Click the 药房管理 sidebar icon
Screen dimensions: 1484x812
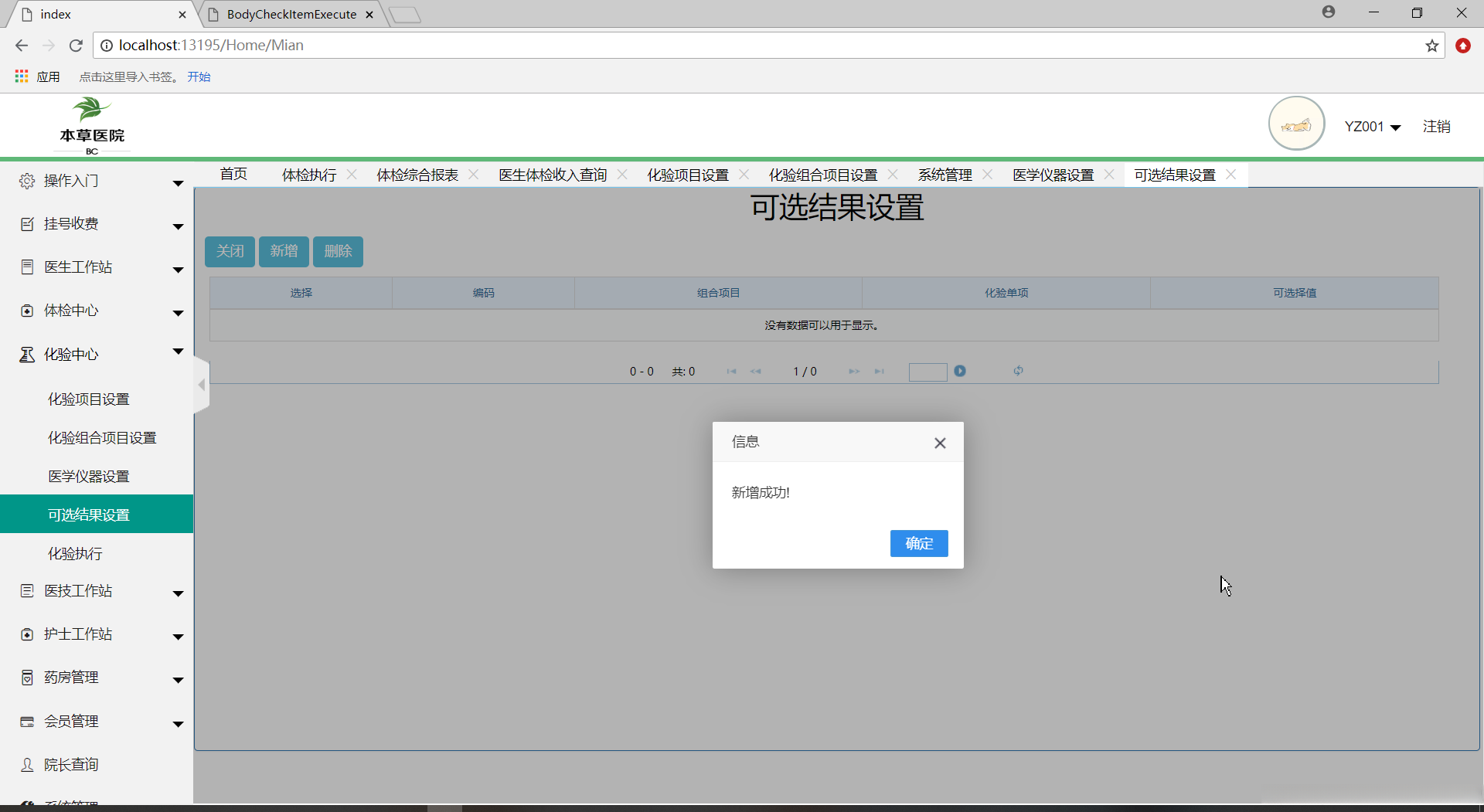(x=27, y=678)
